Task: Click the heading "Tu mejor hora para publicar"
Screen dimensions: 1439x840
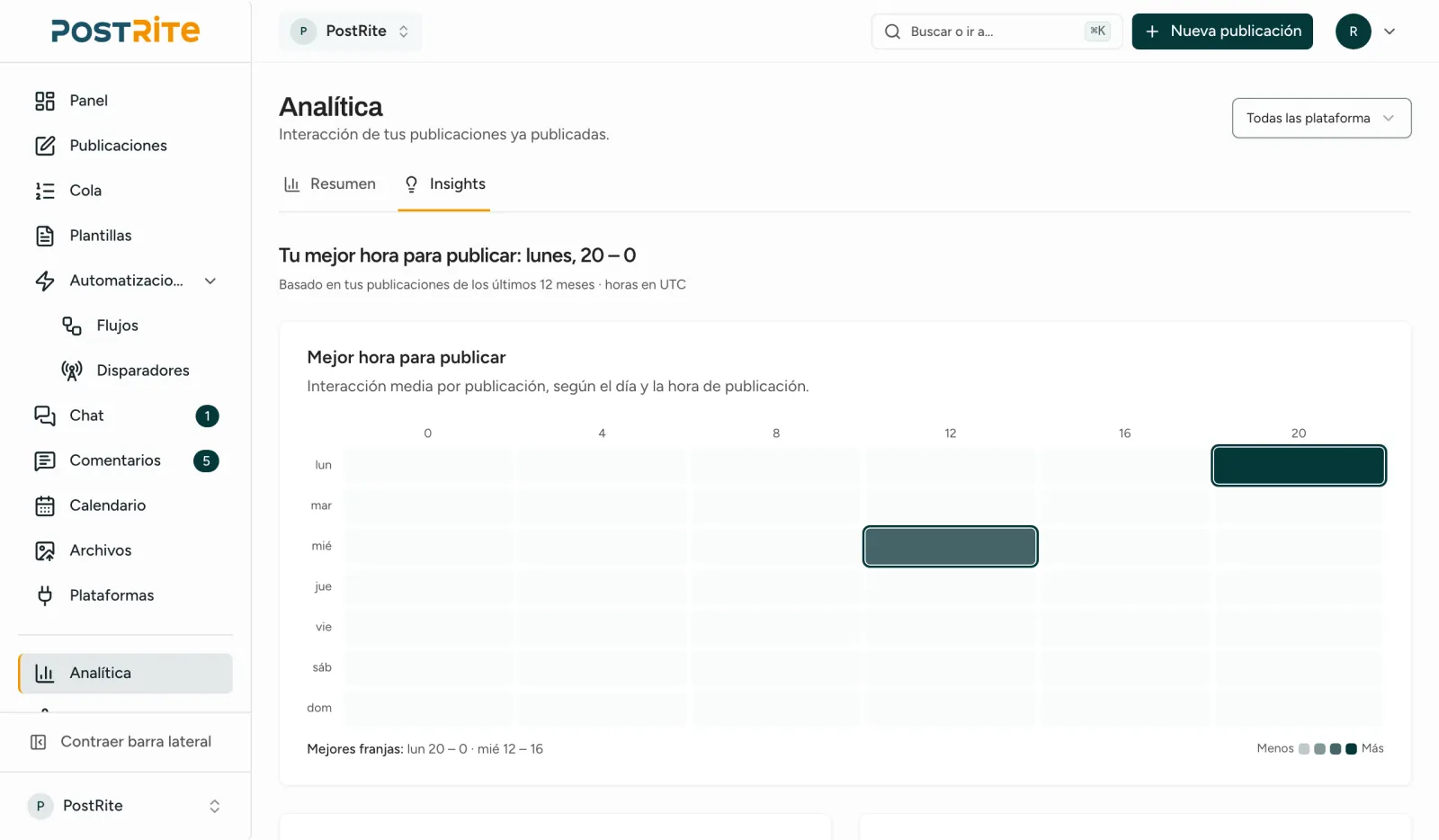Action: pyautogui.click(x=457, y=255)
